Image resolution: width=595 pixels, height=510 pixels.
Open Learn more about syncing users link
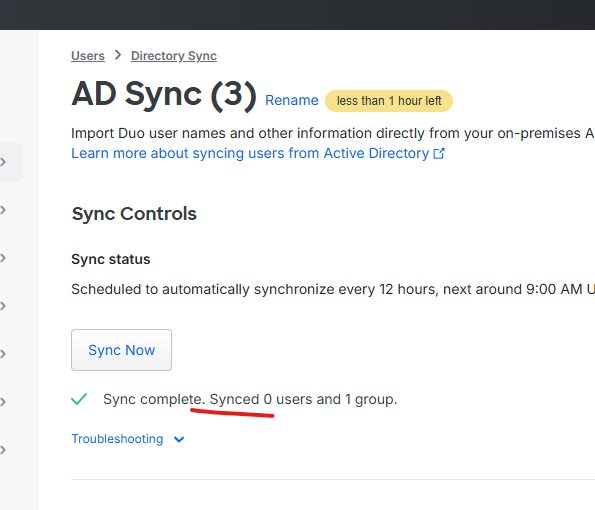pos(250,153)
